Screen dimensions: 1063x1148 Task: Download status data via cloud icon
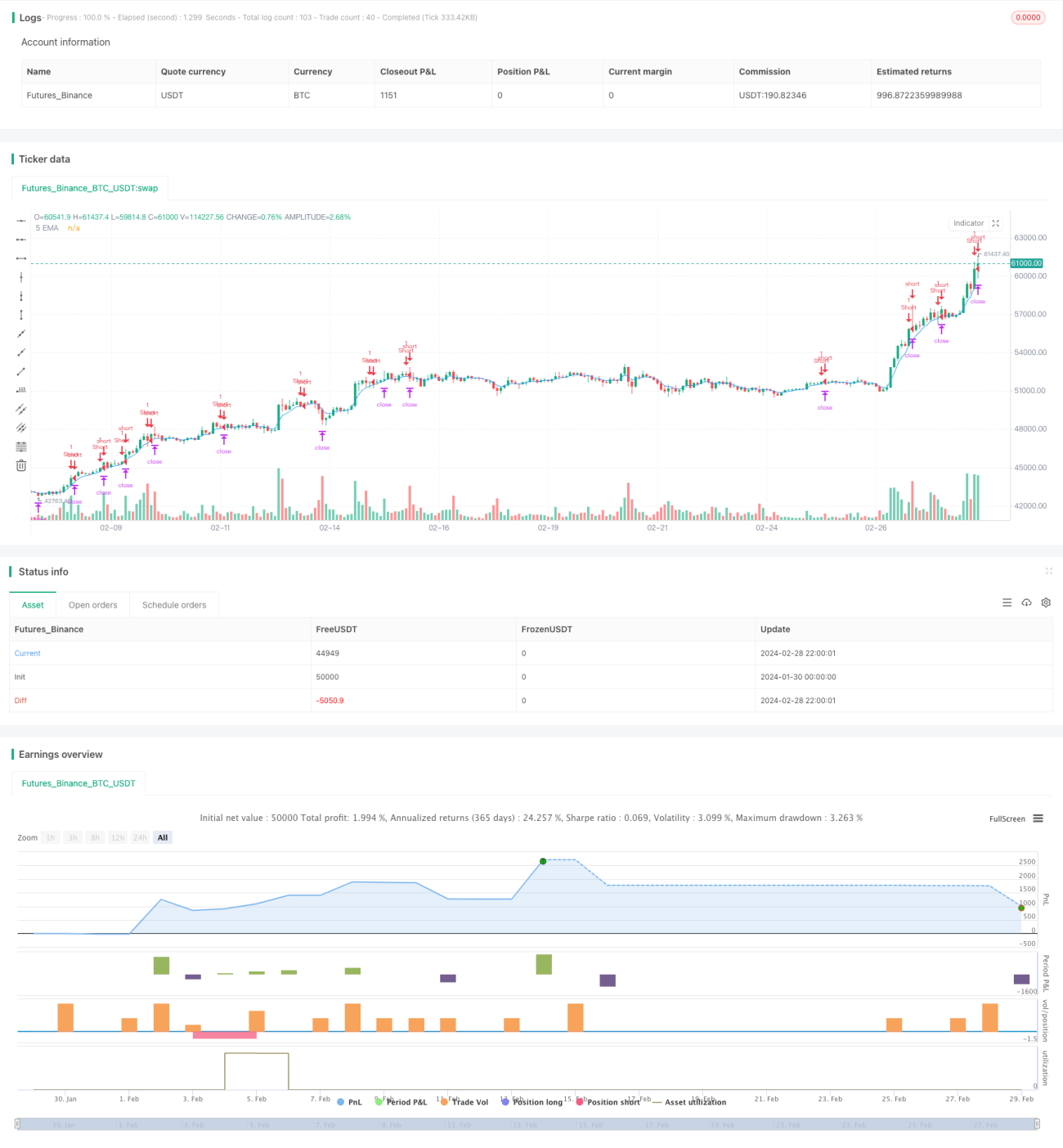tap(1026, 603)
